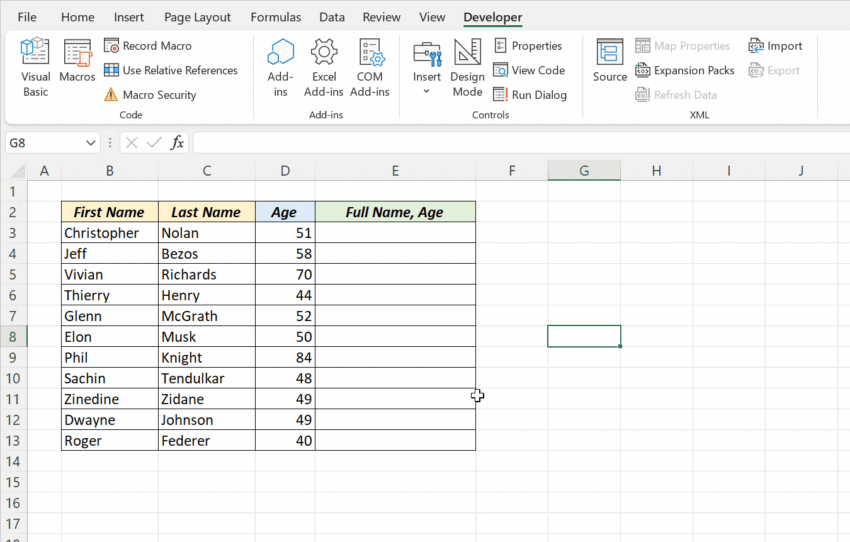The width and height of the screenshot is (850, 542).
Task: Click into the formula bar input
Action: (521, 143)
